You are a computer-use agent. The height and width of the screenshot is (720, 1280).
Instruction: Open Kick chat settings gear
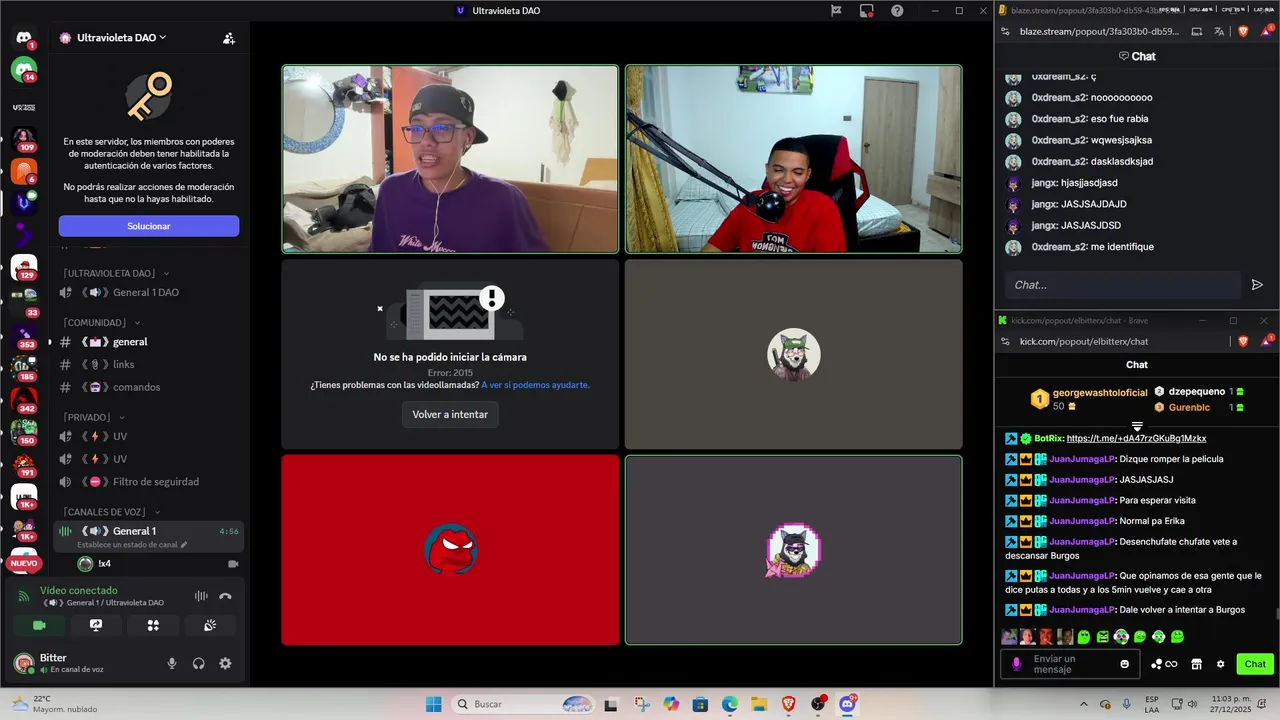[1220, 664]
